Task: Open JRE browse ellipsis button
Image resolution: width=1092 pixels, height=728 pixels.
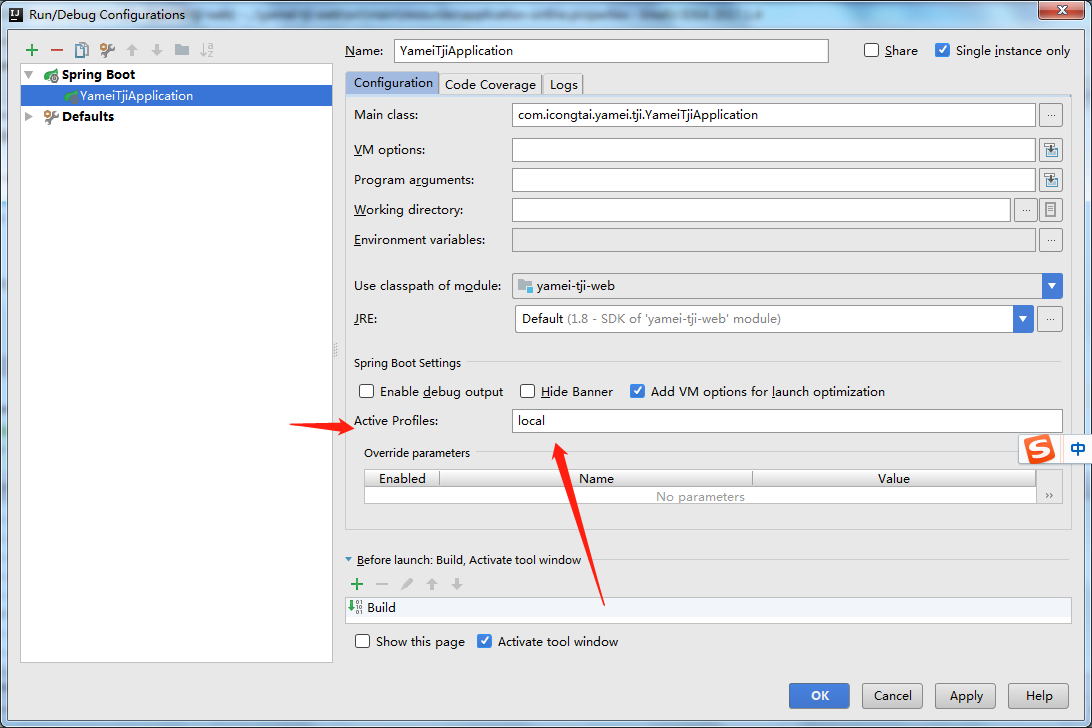Action: click(x=1050, y=319)
